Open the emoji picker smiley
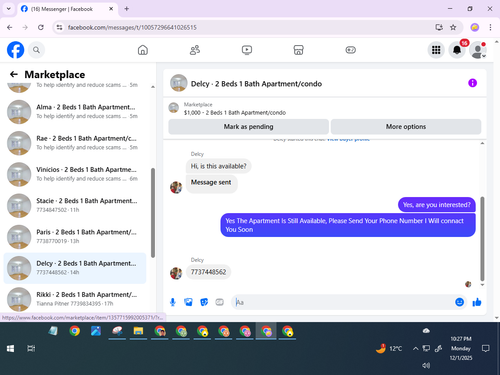 [x=459, y=302]
